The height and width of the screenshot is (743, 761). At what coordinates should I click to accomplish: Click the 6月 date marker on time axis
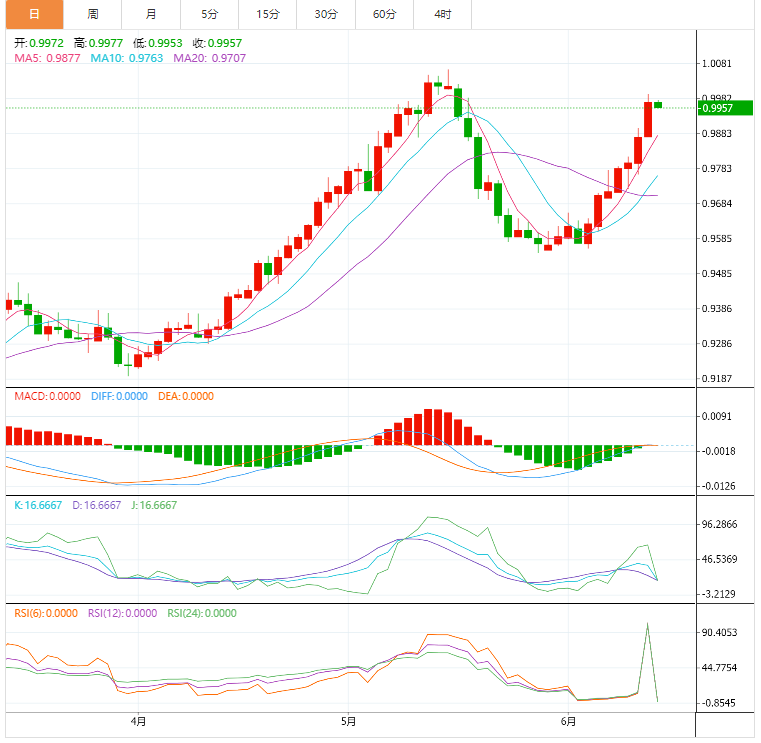(567, 721)
